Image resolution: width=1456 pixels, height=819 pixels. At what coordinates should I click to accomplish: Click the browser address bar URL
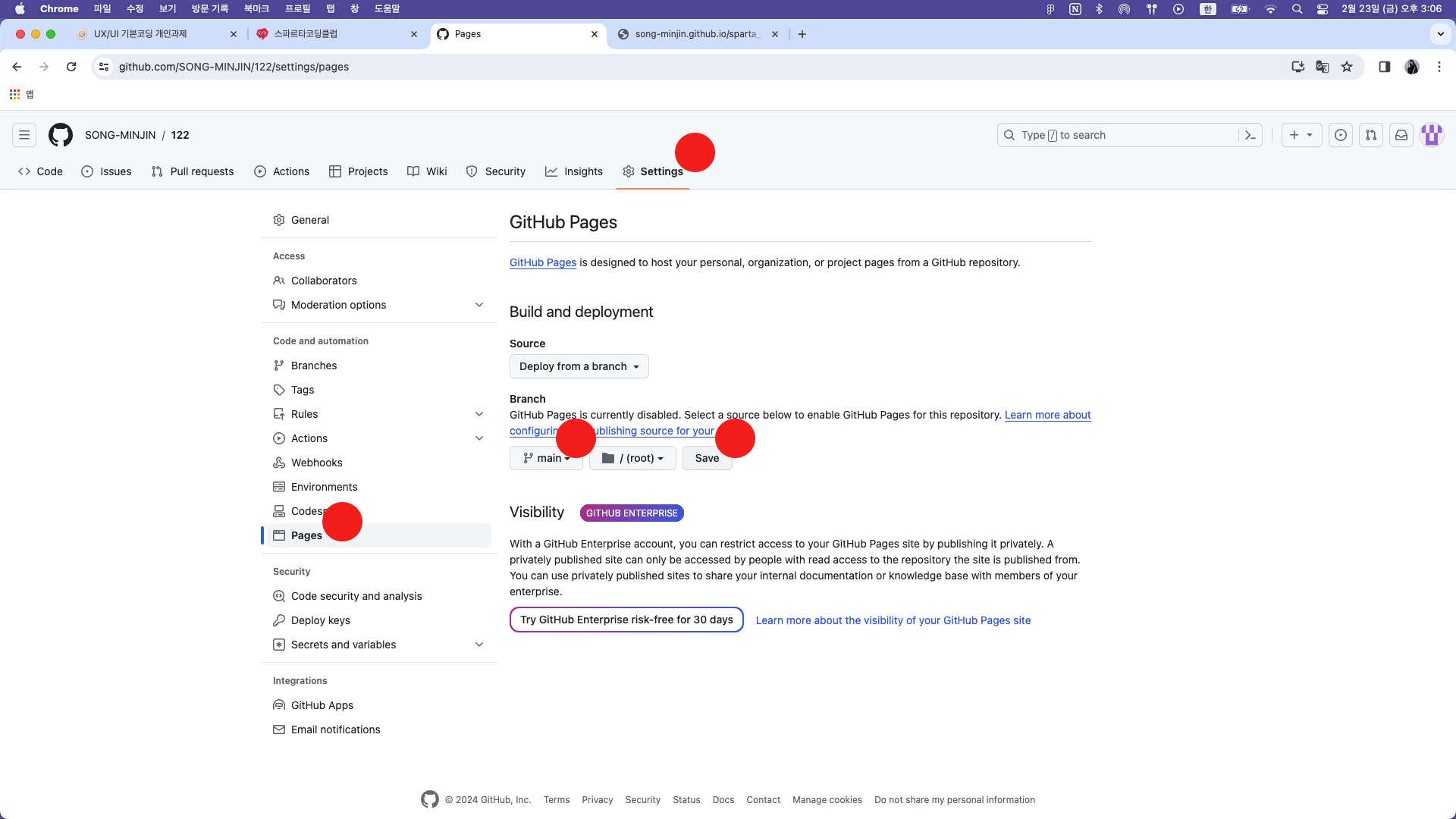[234, 67]
